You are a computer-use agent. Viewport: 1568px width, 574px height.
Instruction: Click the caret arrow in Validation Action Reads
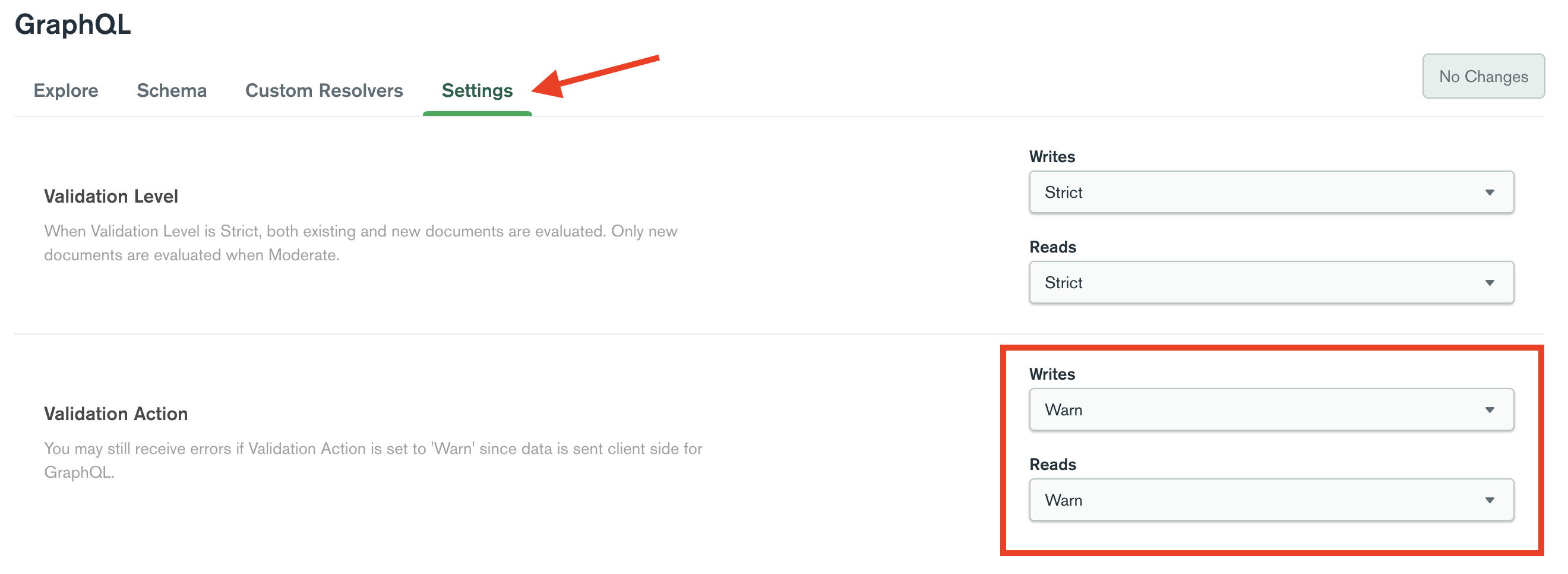[x=1490, y=500]
